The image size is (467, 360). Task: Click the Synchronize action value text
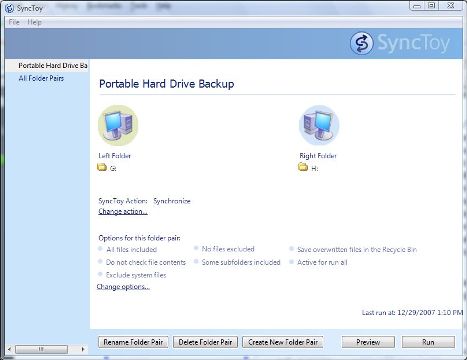pyautogui.click(x=172, y=201)
